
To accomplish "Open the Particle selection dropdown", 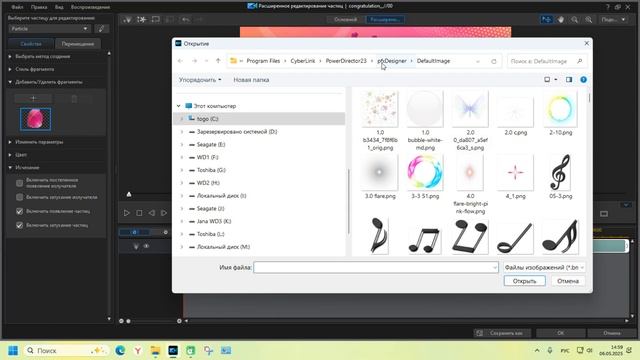I will point(49,29).
